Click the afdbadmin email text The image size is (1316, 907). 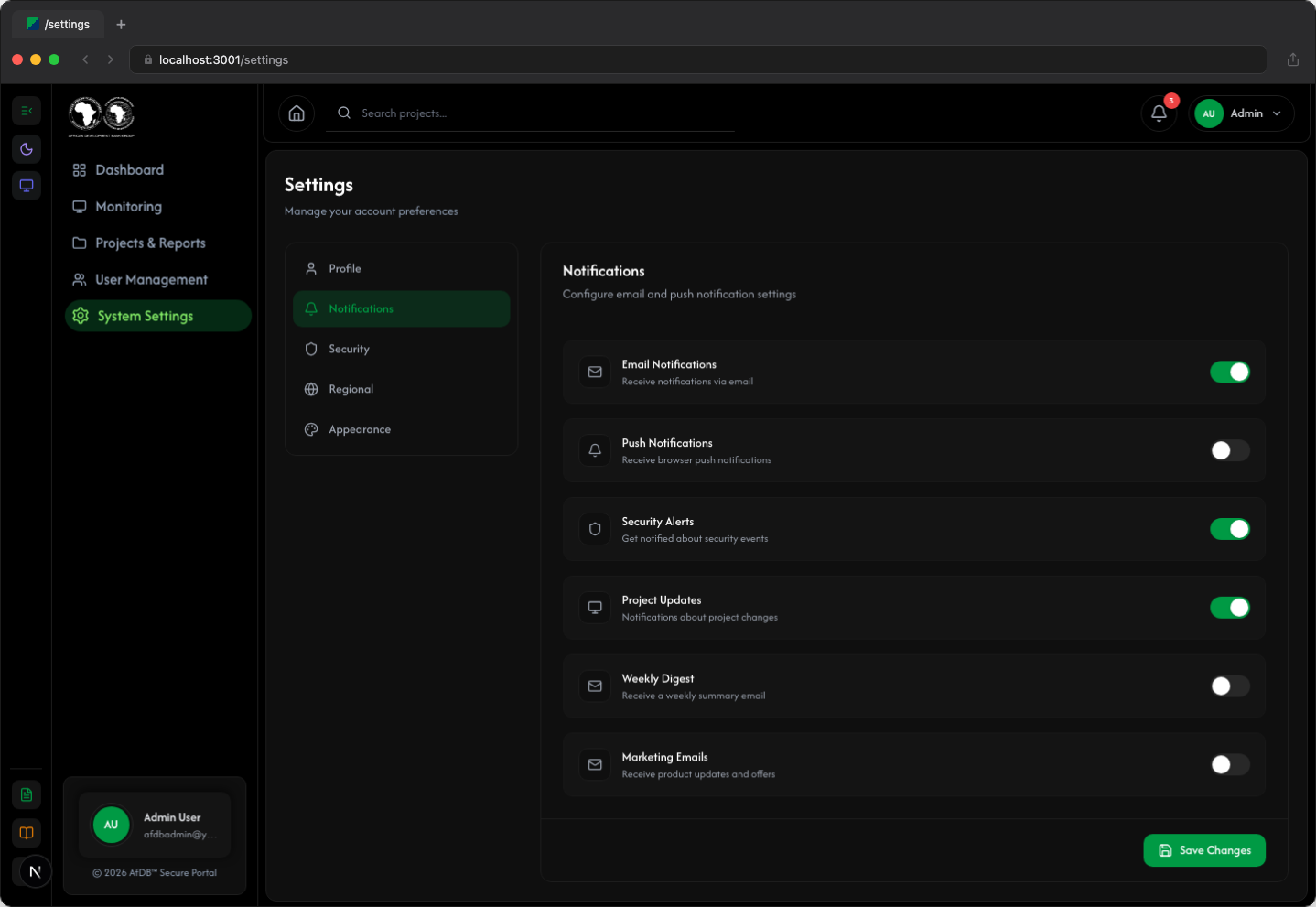180,835
